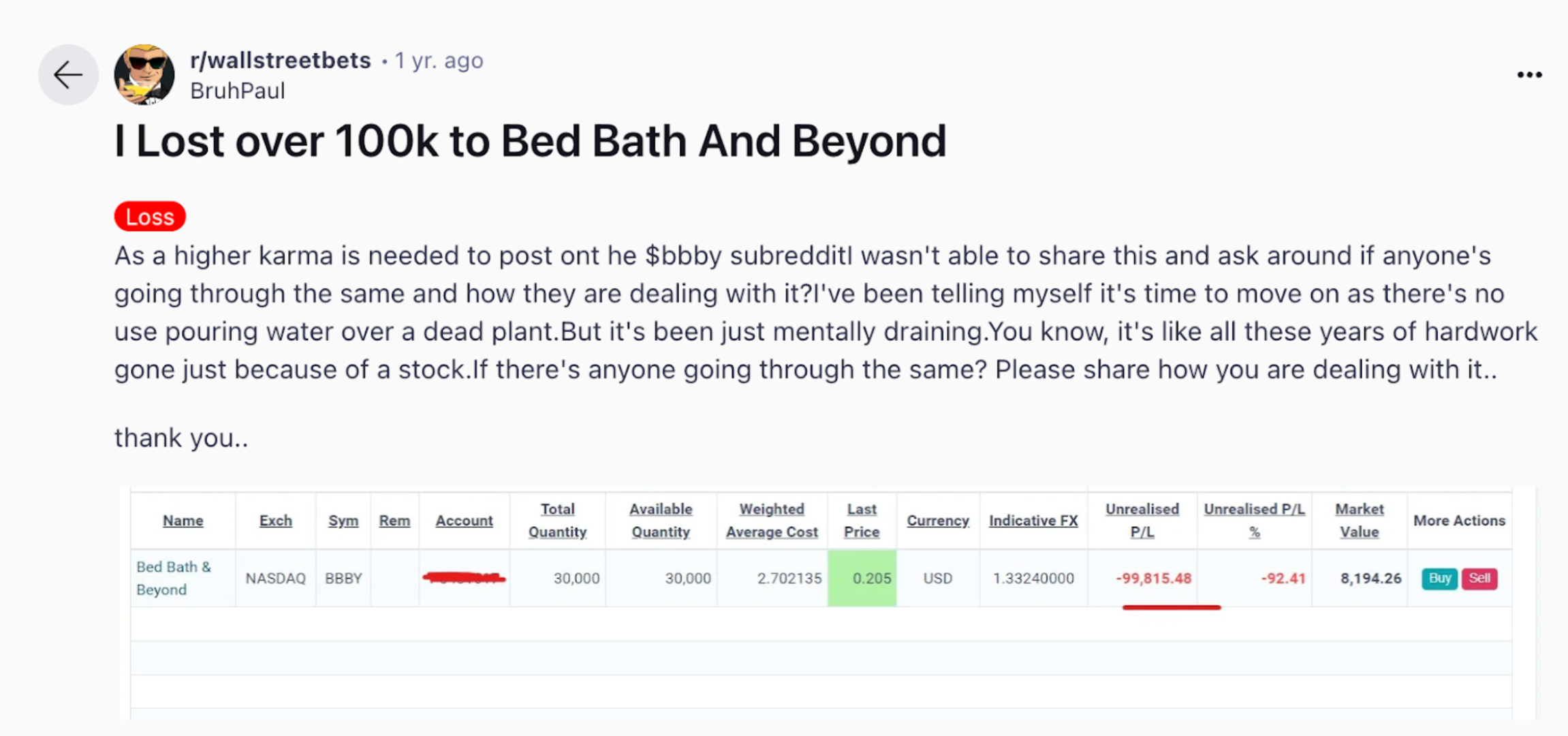
Task: Click the red Loss flair tag
Action: coord(150,217)
